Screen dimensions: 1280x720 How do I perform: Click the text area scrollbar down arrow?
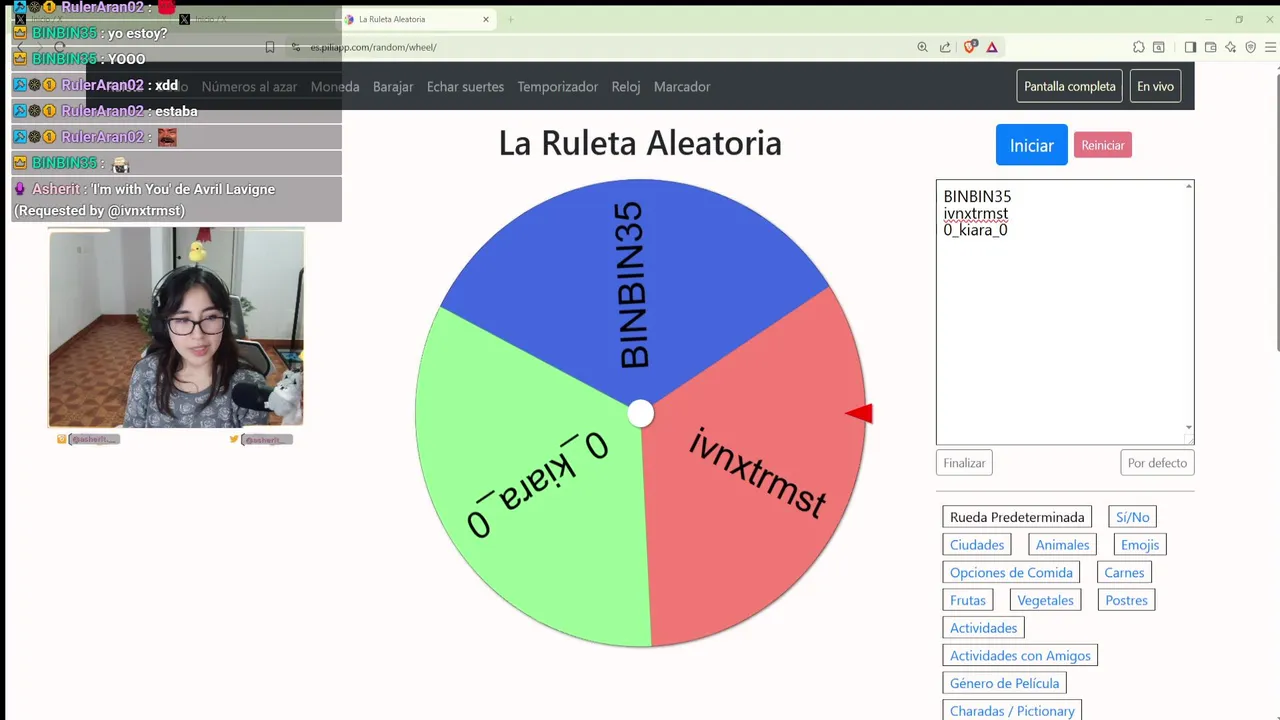pos(1189,427)
